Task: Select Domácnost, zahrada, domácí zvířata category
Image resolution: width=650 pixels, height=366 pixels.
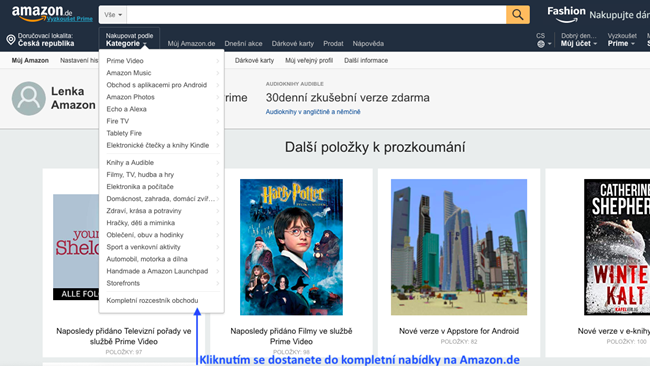Action: coord(160,199)
